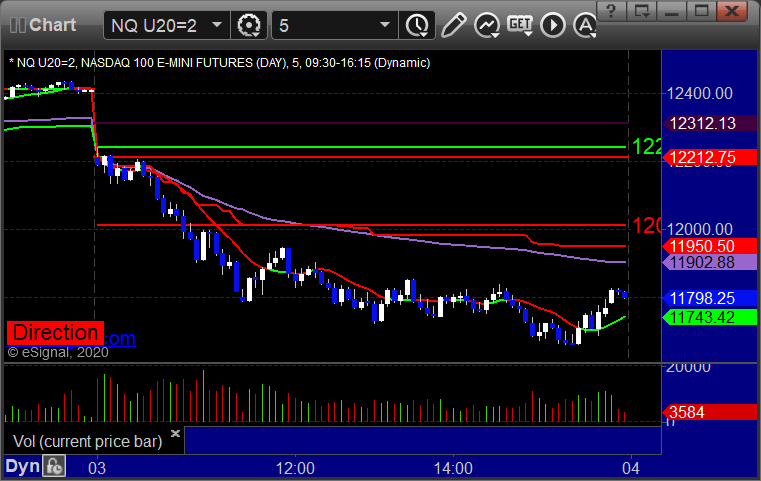This screenshot has width=761, height=481.
Task: Click the Direction red label
Action: tap(55, 333)
